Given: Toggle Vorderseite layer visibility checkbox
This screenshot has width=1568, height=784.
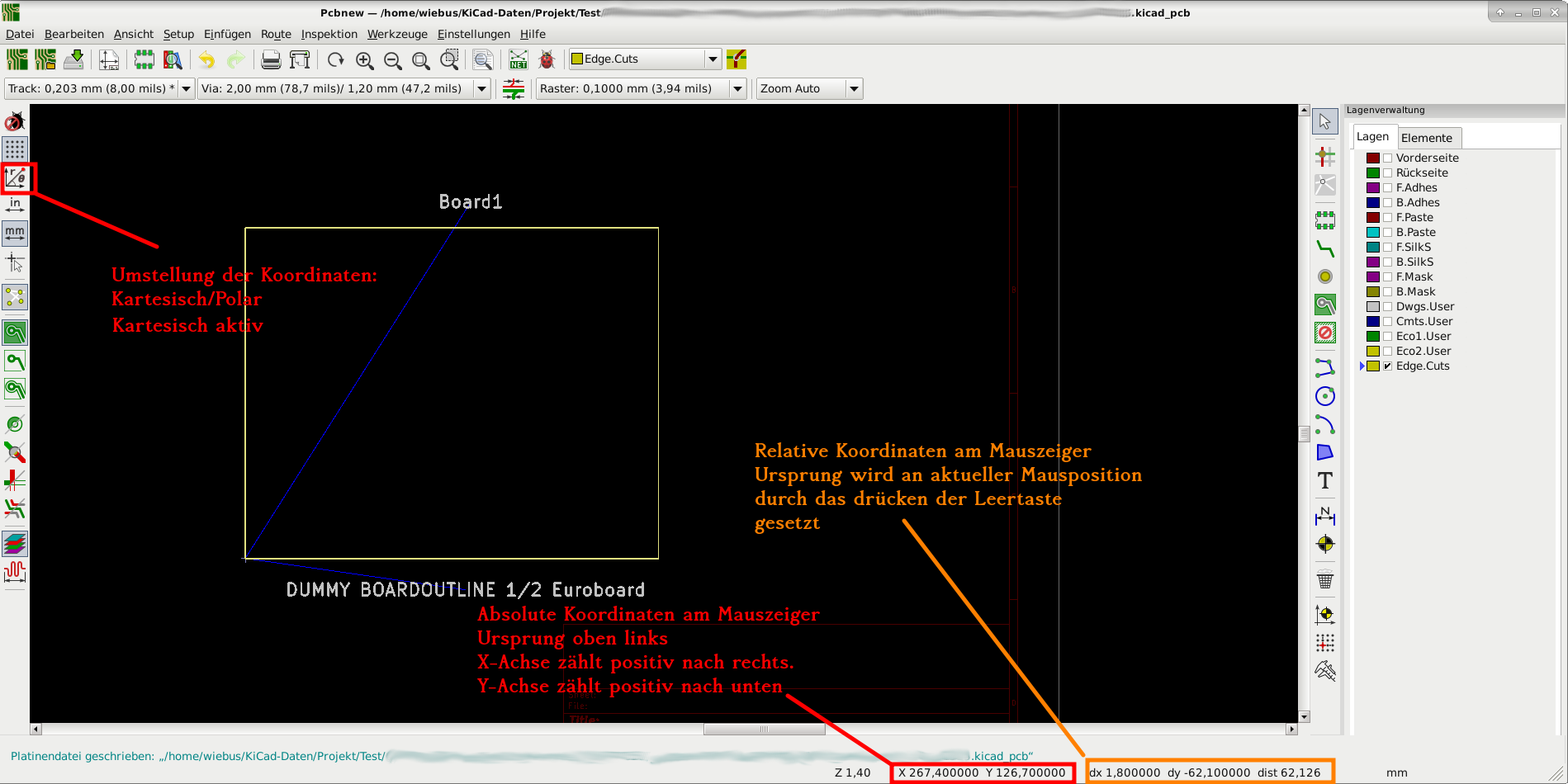Looking at the screenshot, I should click(x=1388, y=158).
